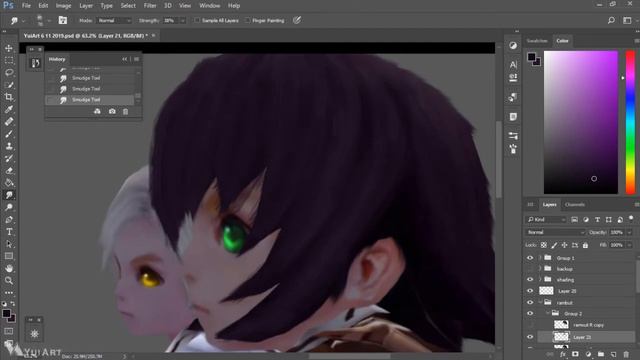Image resolution: width=640 pixels, height=360 pixels.
Task: Hide Layer 20
Action: tap(530, 291)
